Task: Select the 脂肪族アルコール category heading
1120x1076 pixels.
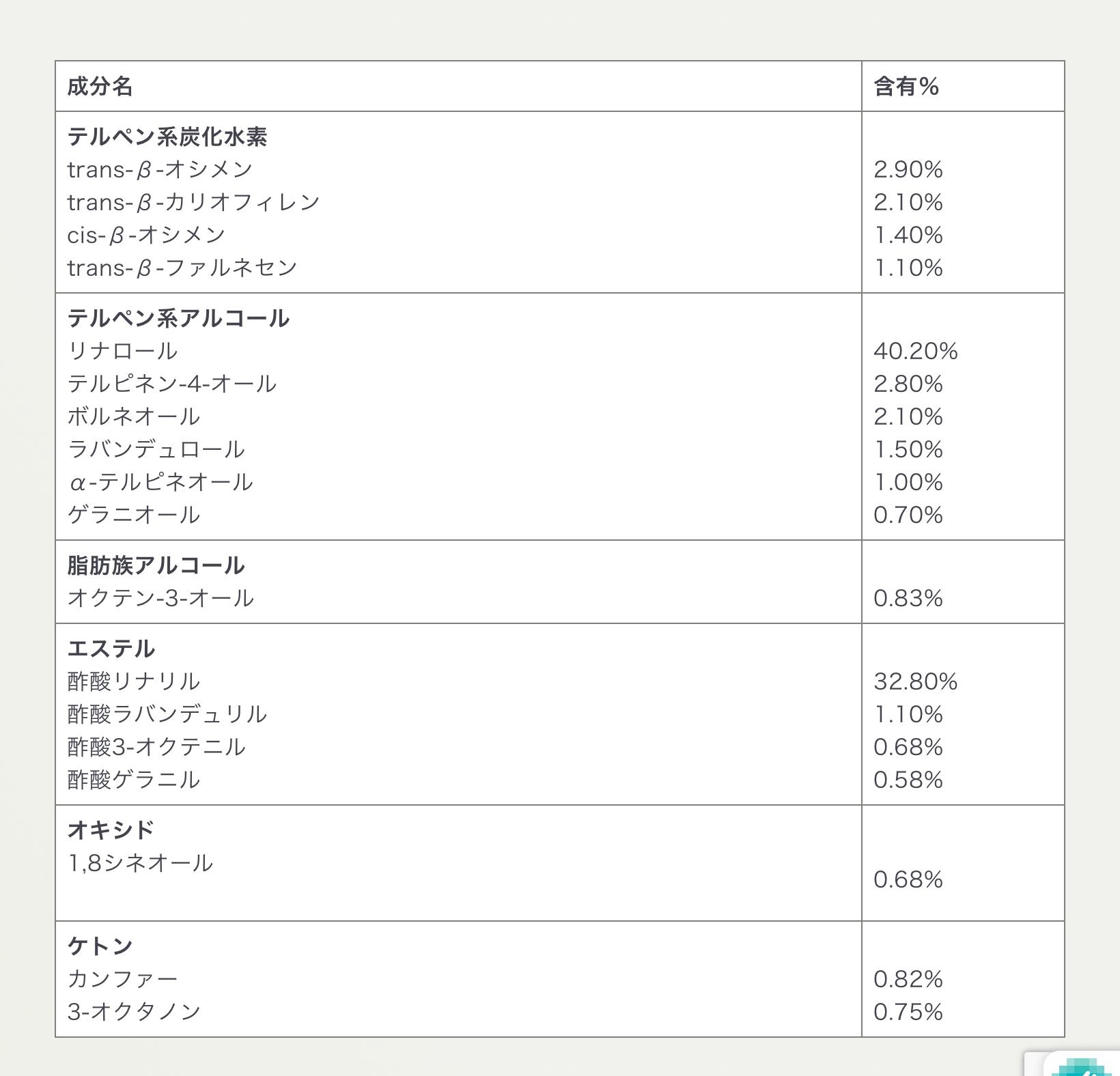Action: [x=156, y=565]
